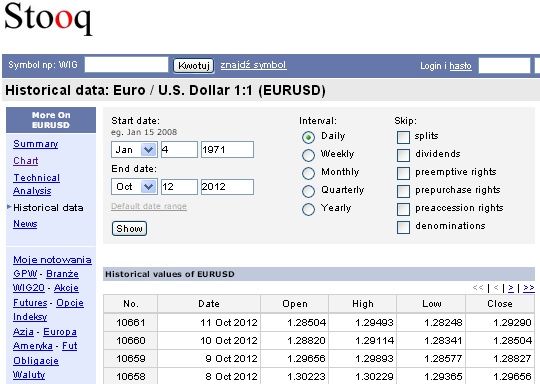
Task: Open the Branże link
Action: tap(62, 274)
